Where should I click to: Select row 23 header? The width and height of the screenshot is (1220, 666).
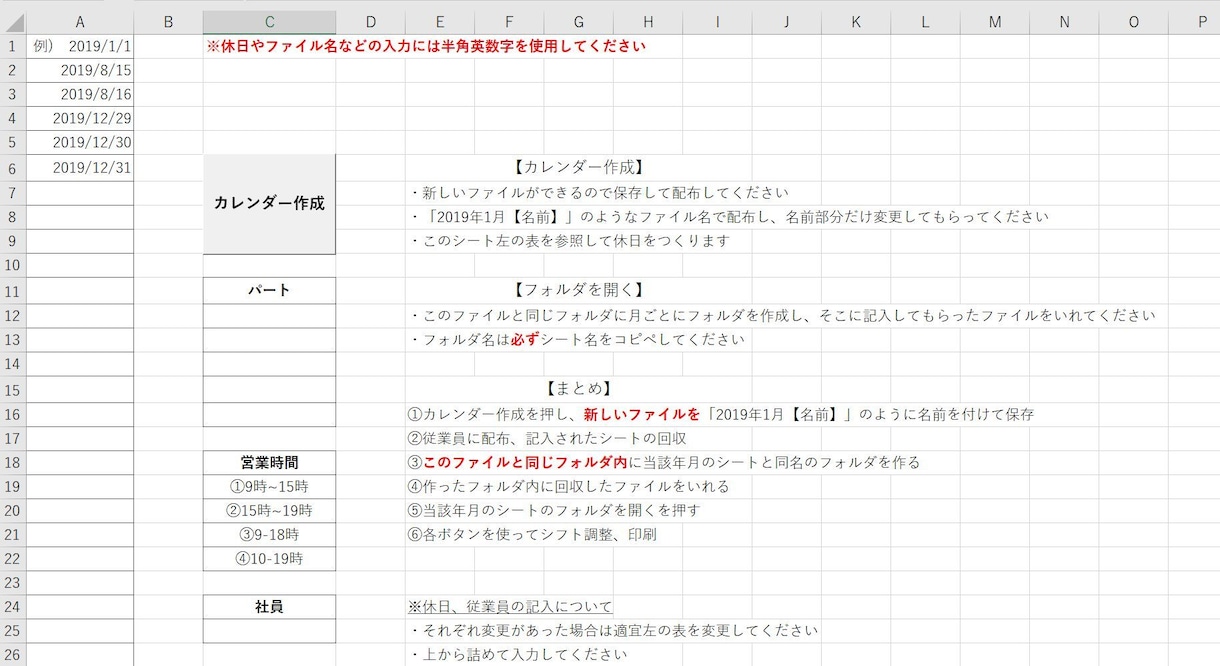pyautogui.click(x=13, y=582)
